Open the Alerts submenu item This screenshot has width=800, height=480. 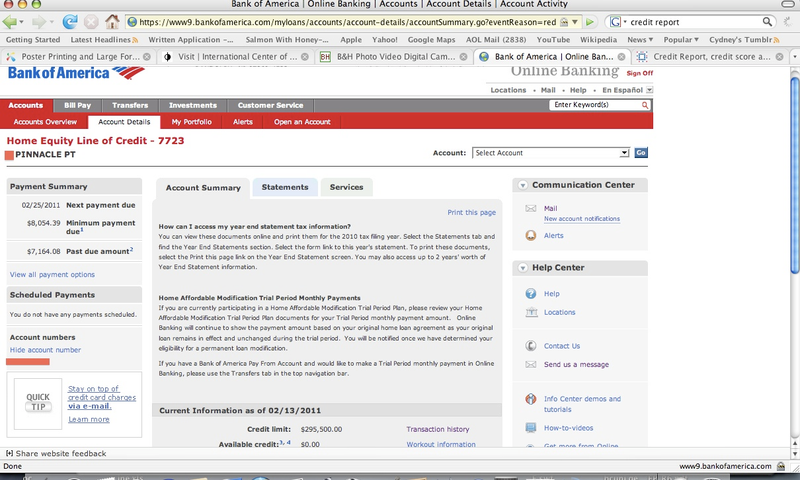[x=243, y=122]
